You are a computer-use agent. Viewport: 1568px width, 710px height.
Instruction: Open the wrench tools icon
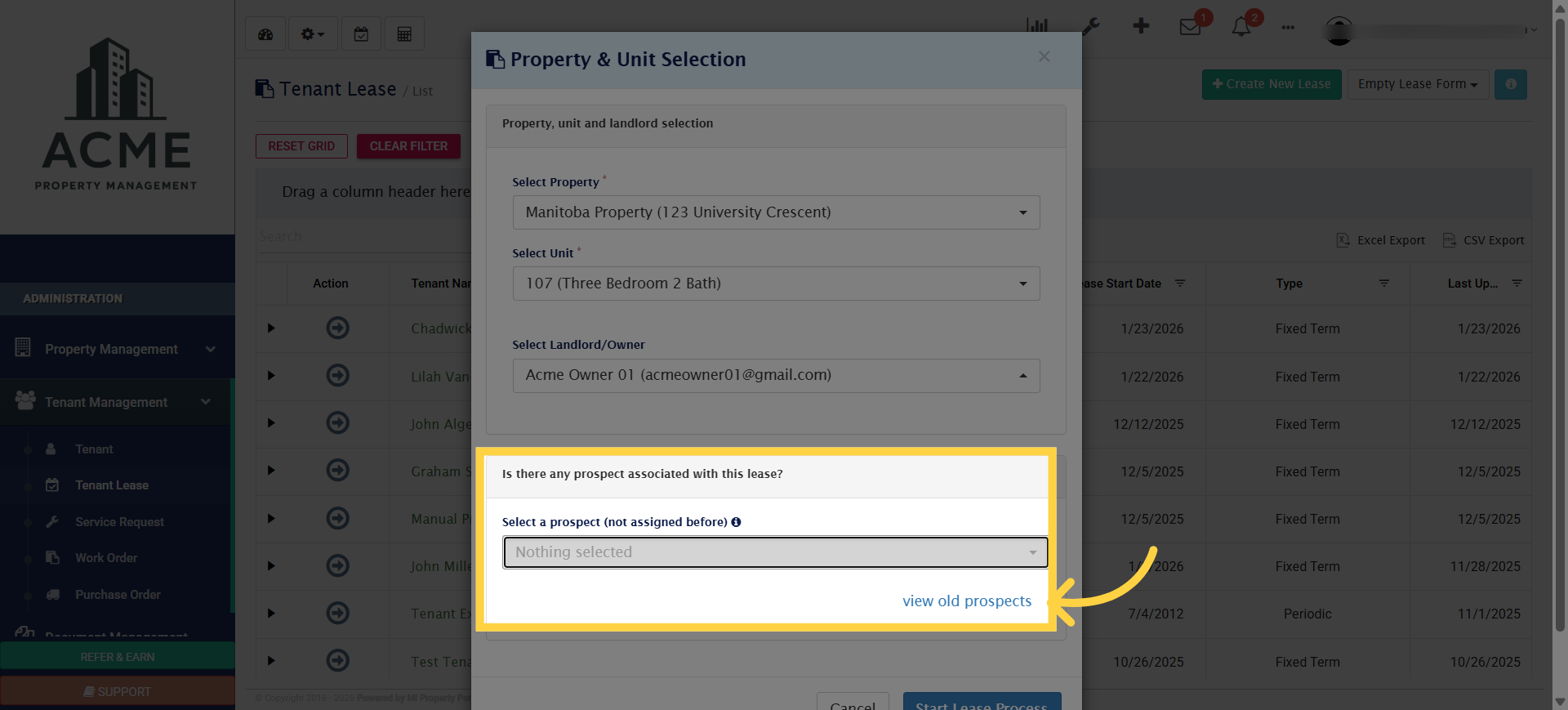[x=1091, y=26]
